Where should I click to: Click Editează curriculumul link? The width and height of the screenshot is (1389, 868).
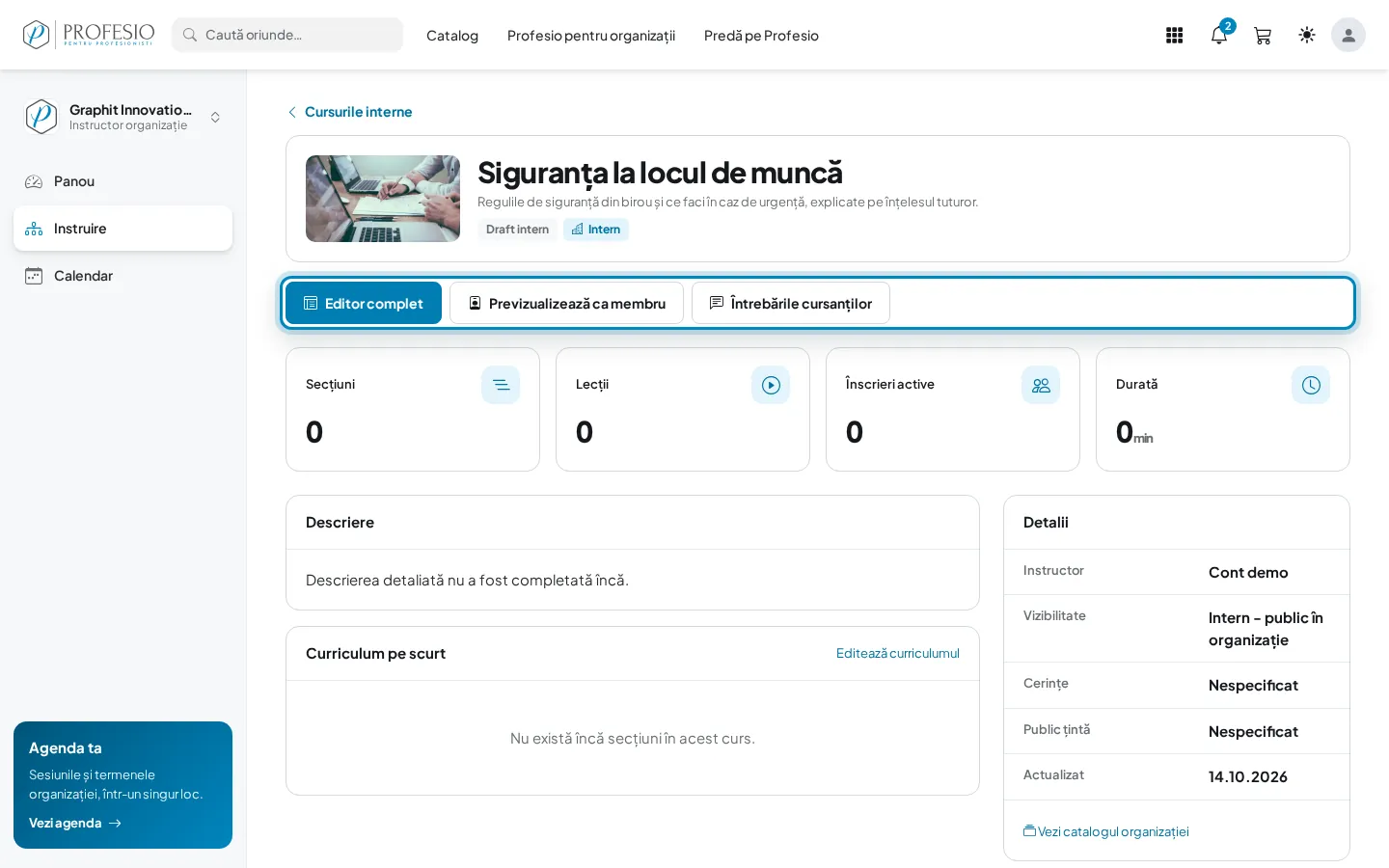(898, 654)
